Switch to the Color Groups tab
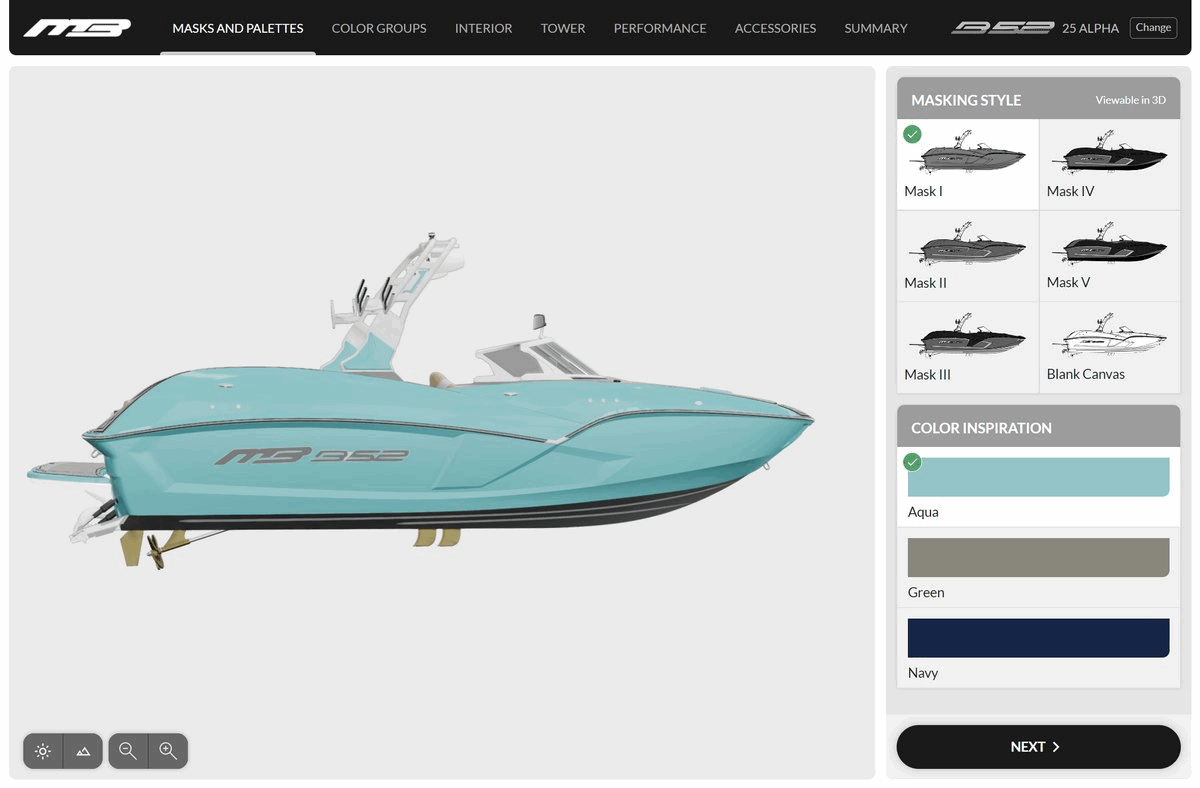The image size is (1200, 788). pos(379,28)
